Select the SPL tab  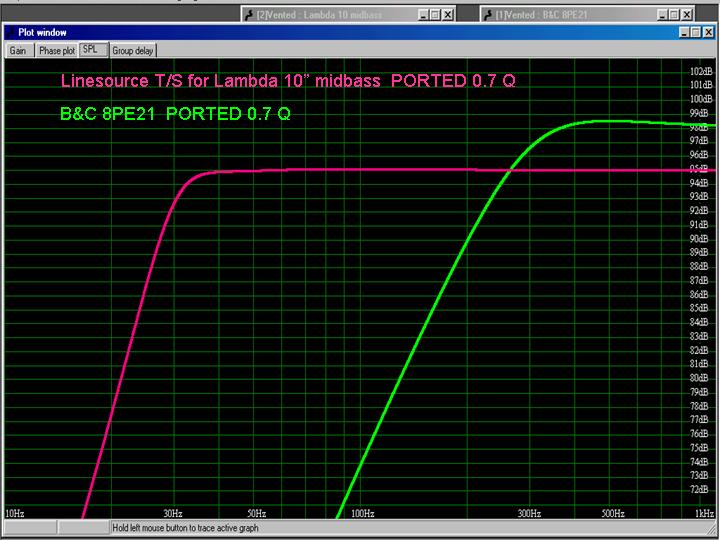[94, 50]
